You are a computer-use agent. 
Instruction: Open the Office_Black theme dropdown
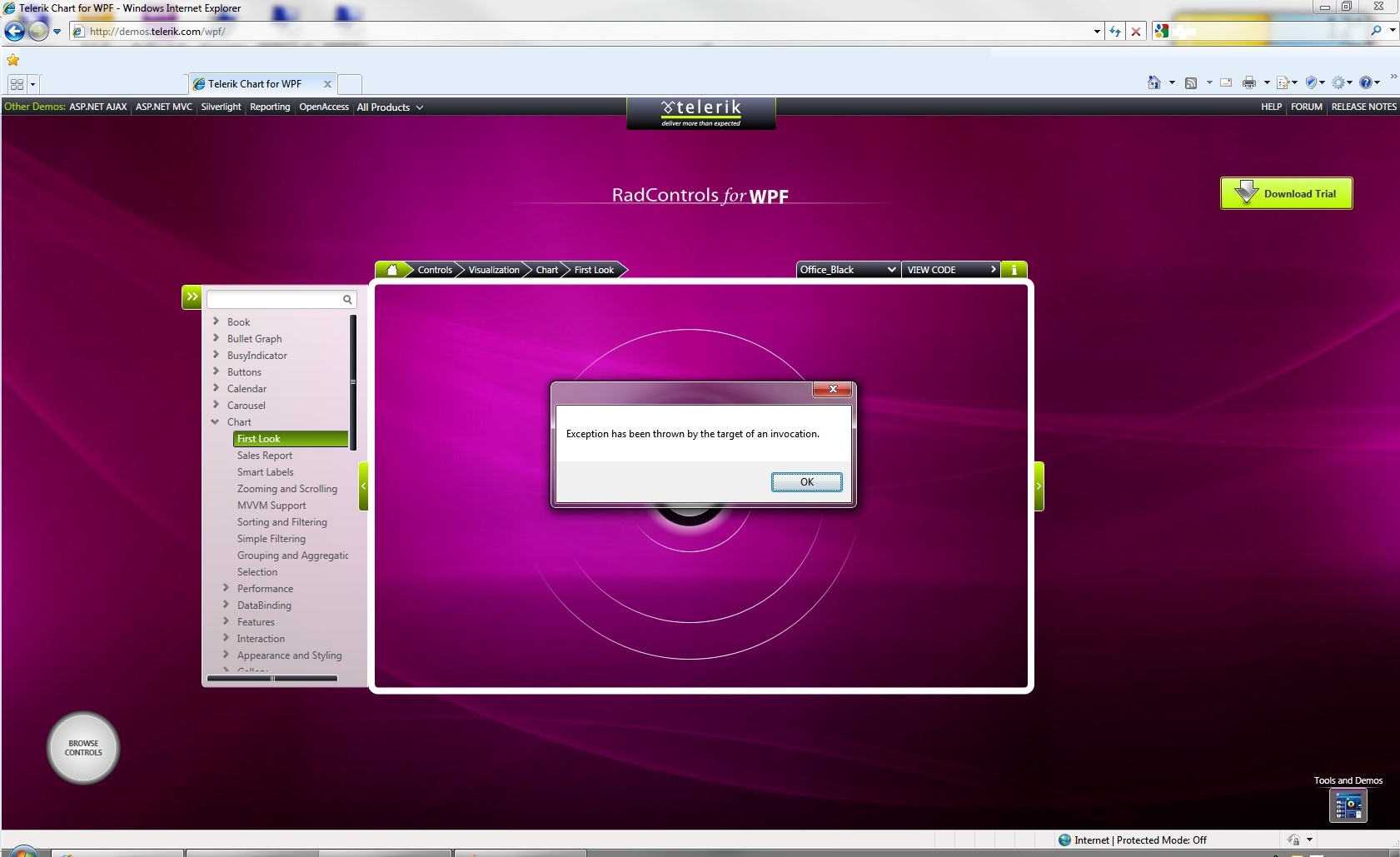tap(848, 270)
